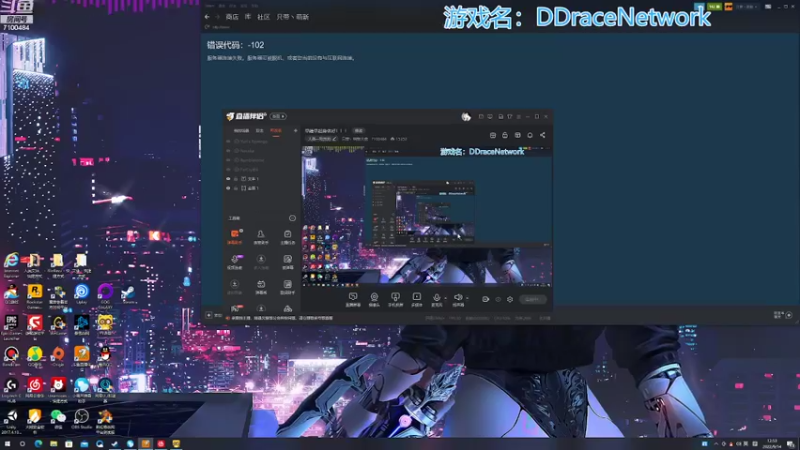Add a new scene with plus icon

coord(295,131)
